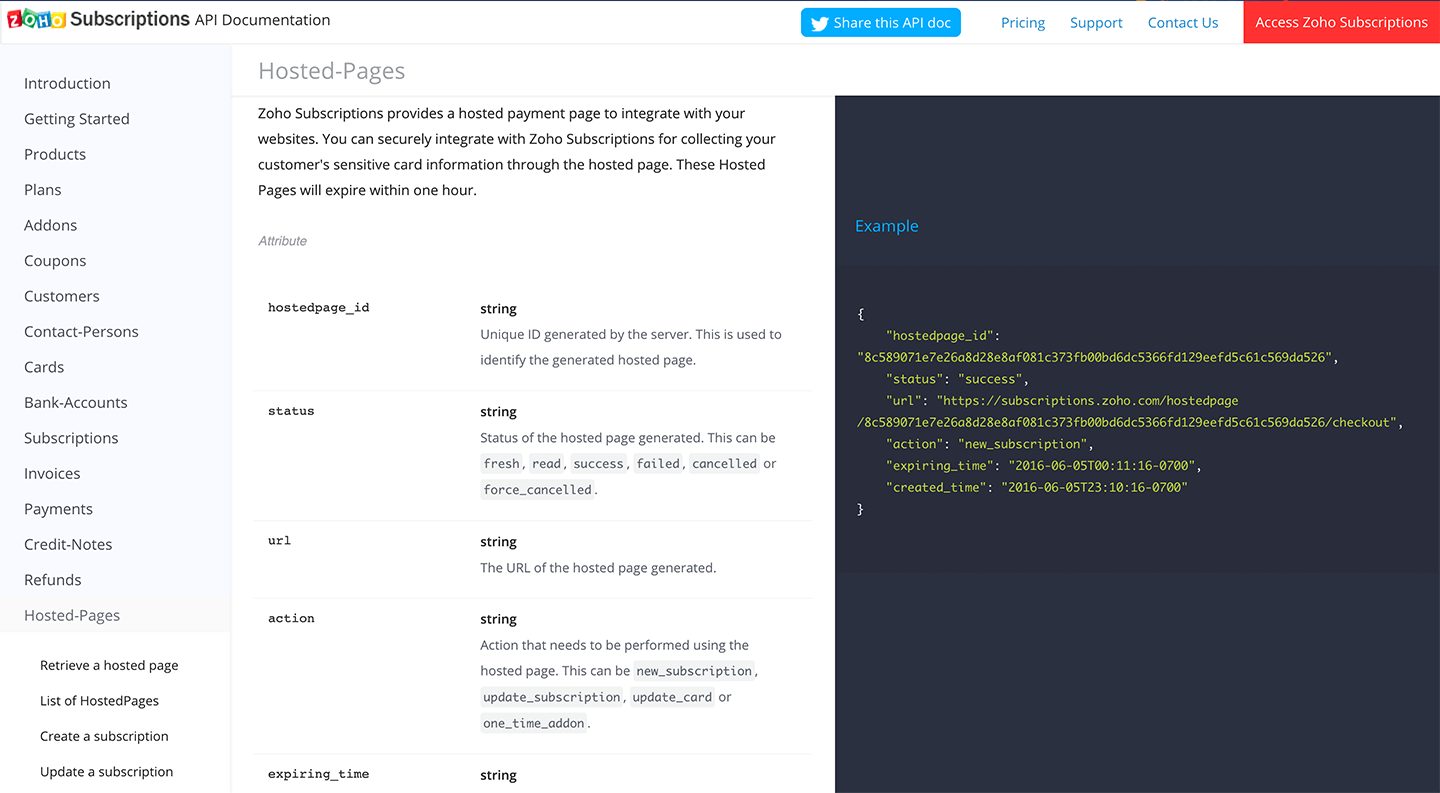Open 'Create a subscription' sub-item
This screenshot has height=793, width=1440.
point(104,736)
